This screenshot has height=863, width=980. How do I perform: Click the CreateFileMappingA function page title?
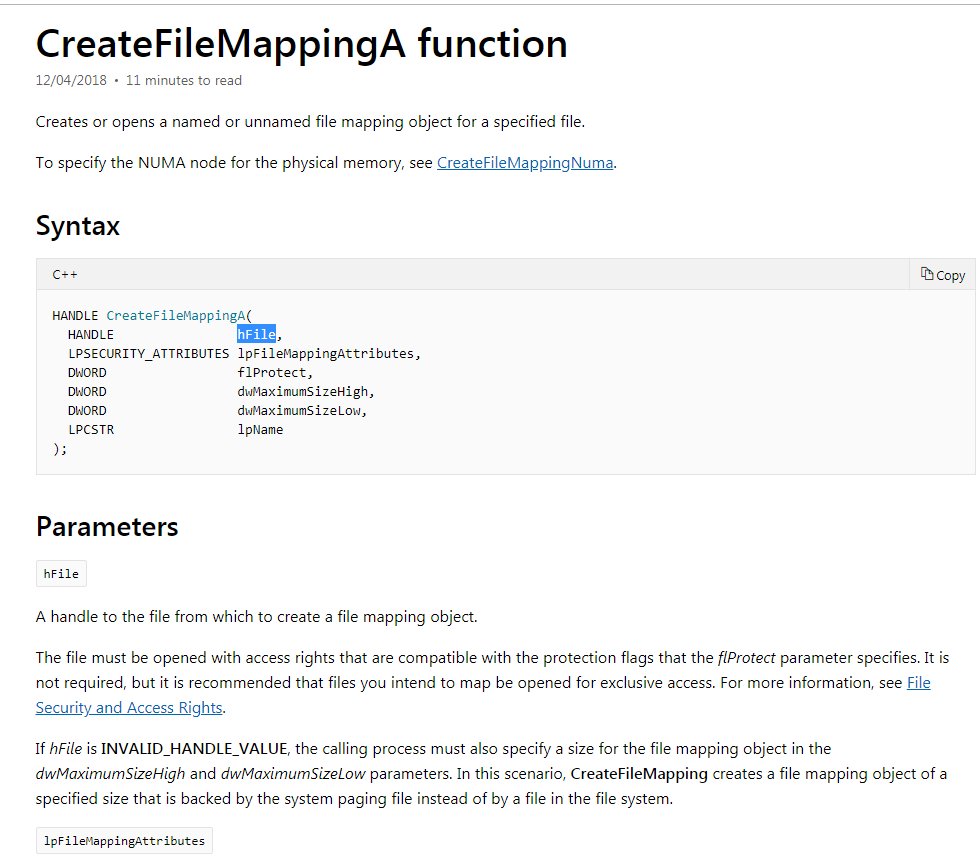pos(301,43)
